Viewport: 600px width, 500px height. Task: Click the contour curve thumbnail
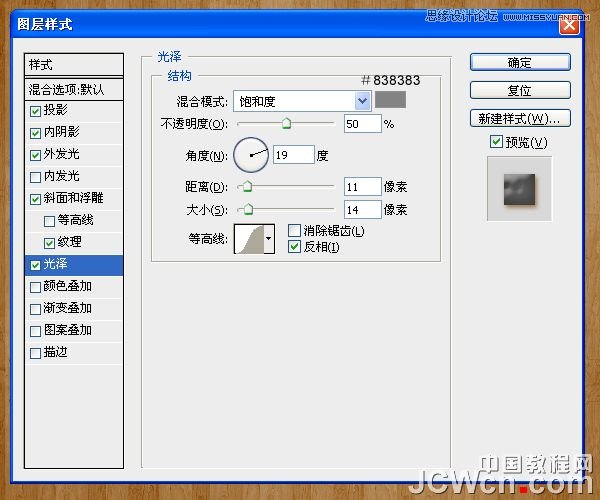coord(249,239)
